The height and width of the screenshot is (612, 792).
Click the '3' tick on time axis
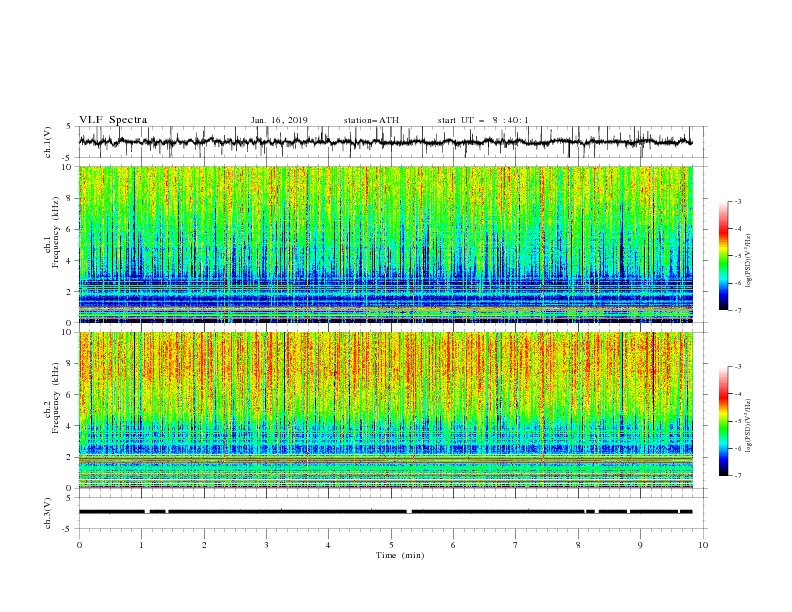pos(266,545)
